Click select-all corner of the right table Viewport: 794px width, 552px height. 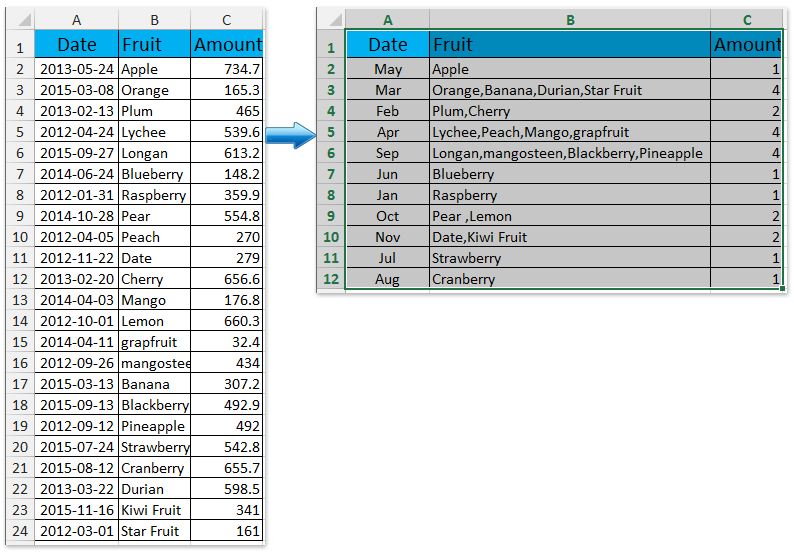330,19
